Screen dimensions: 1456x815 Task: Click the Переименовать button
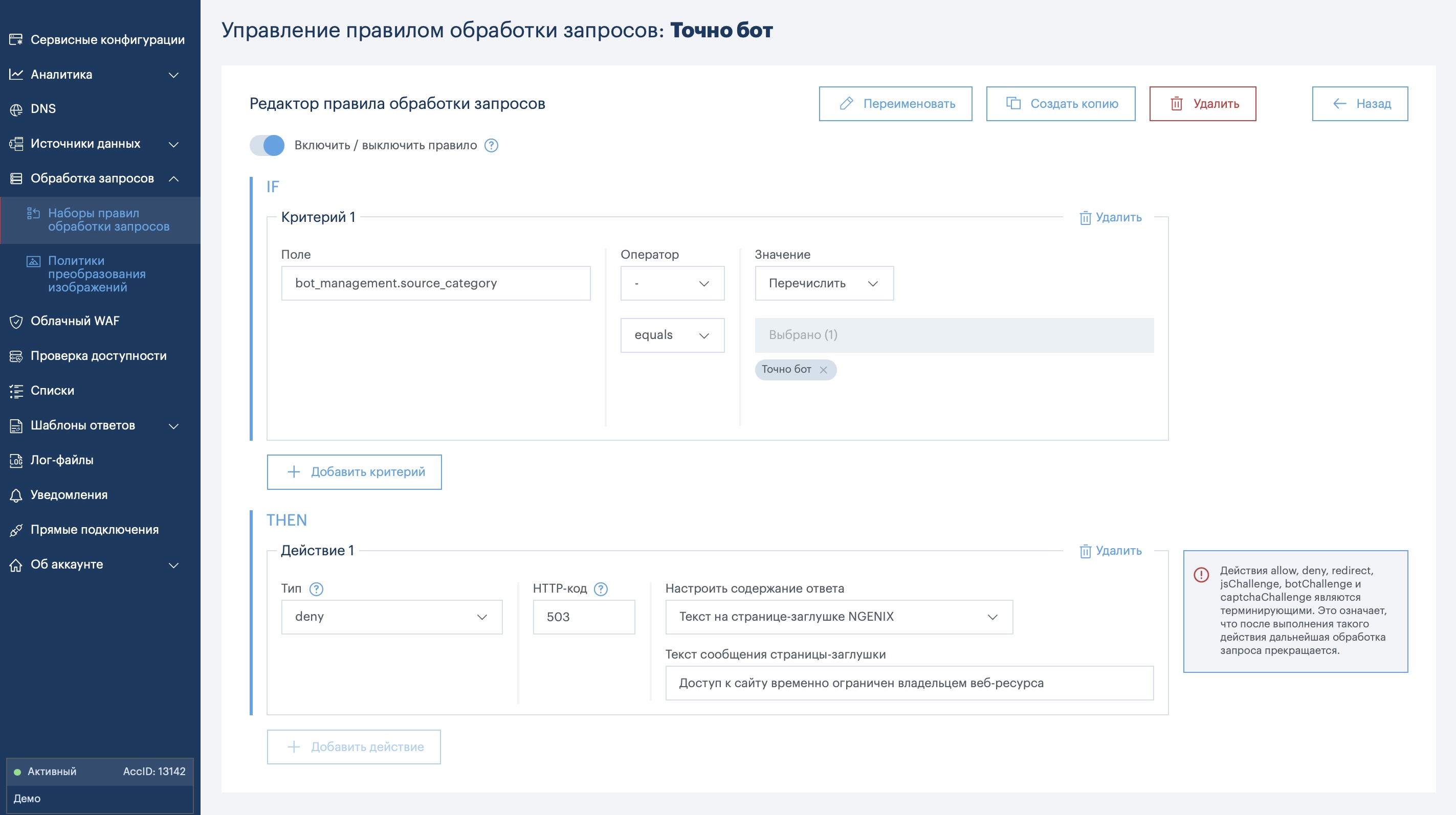(x=895, y=103)
